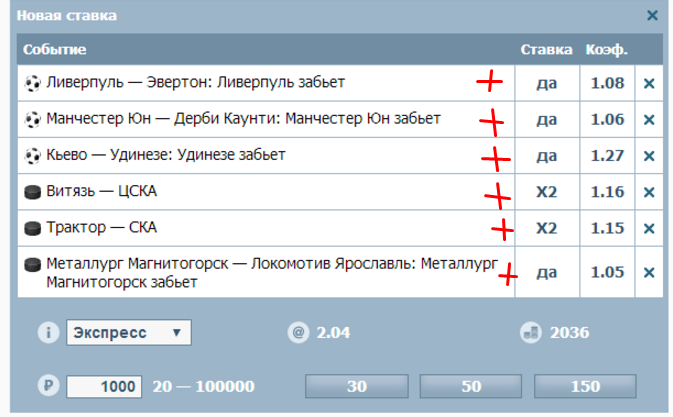Click the ruble currency icon
This screenshot has width=673, height=417.
point(46,386)
